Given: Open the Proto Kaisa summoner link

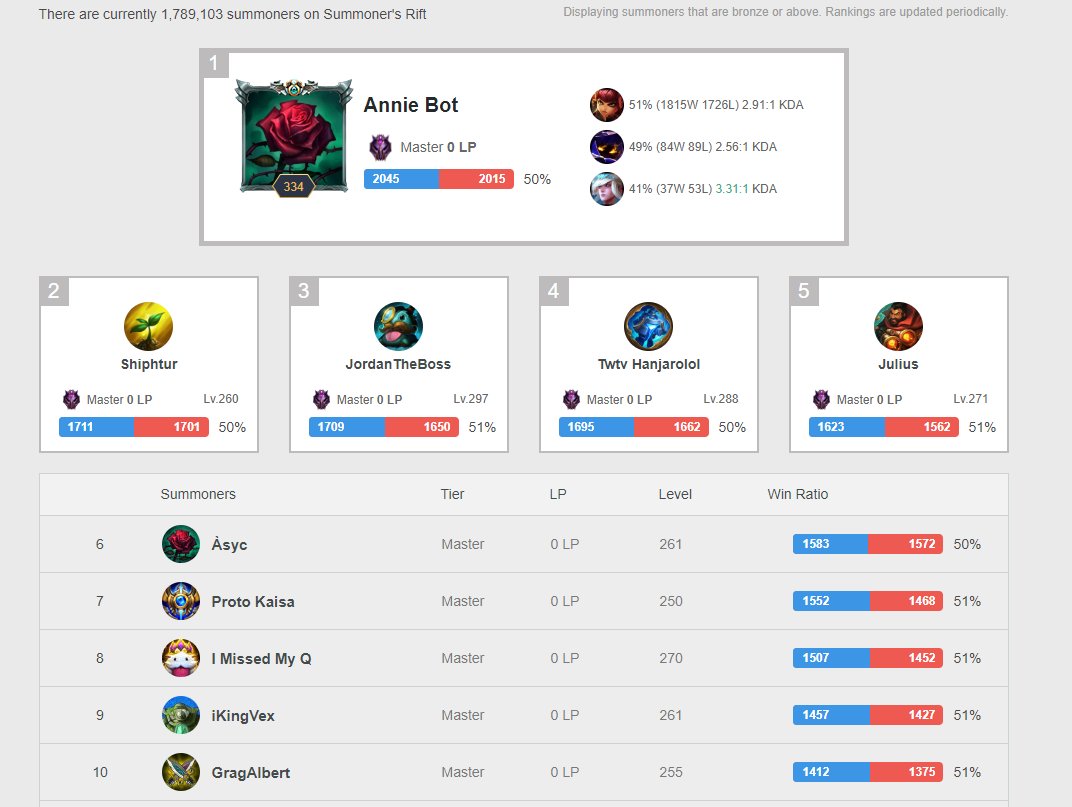Looking at the screenshot, I should pos(253,602).
